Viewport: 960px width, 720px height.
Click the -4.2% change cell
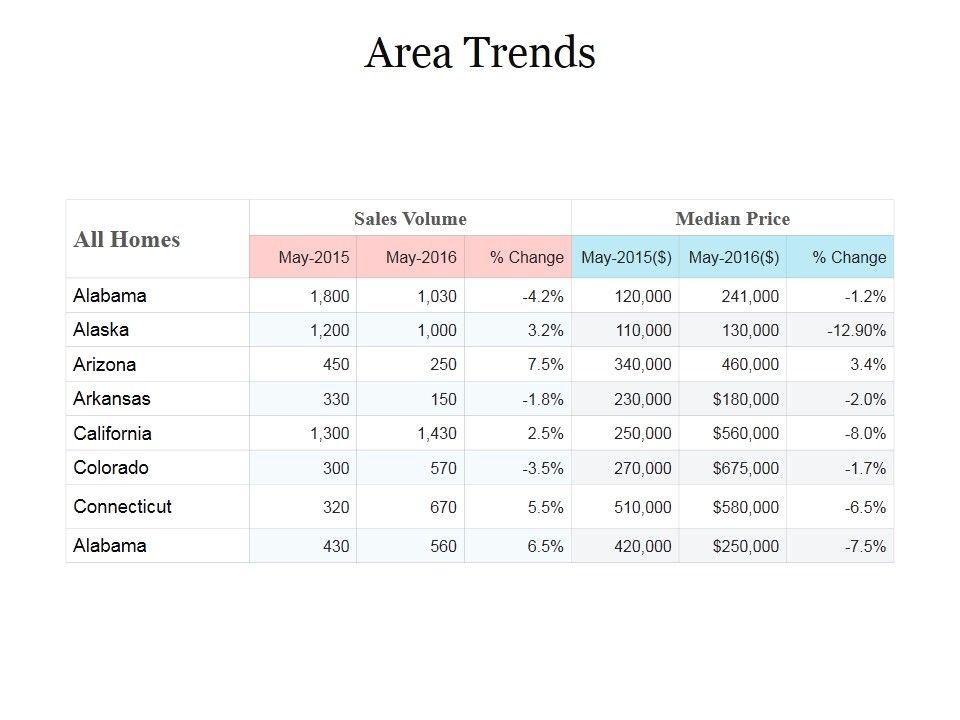coord(518,296)
